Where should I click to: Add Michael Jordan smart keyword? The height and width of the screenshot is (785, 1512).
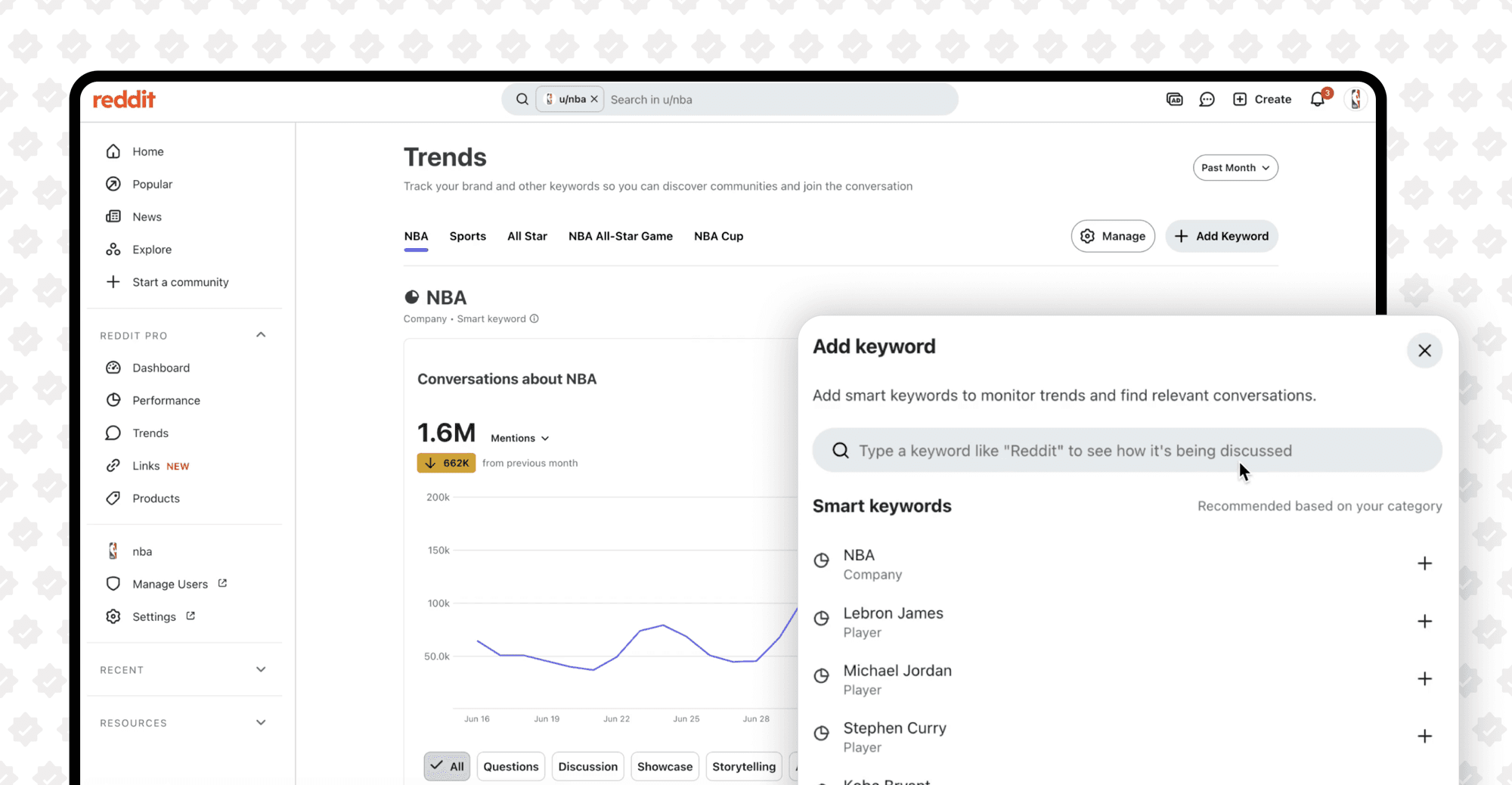coord(1424,678)
